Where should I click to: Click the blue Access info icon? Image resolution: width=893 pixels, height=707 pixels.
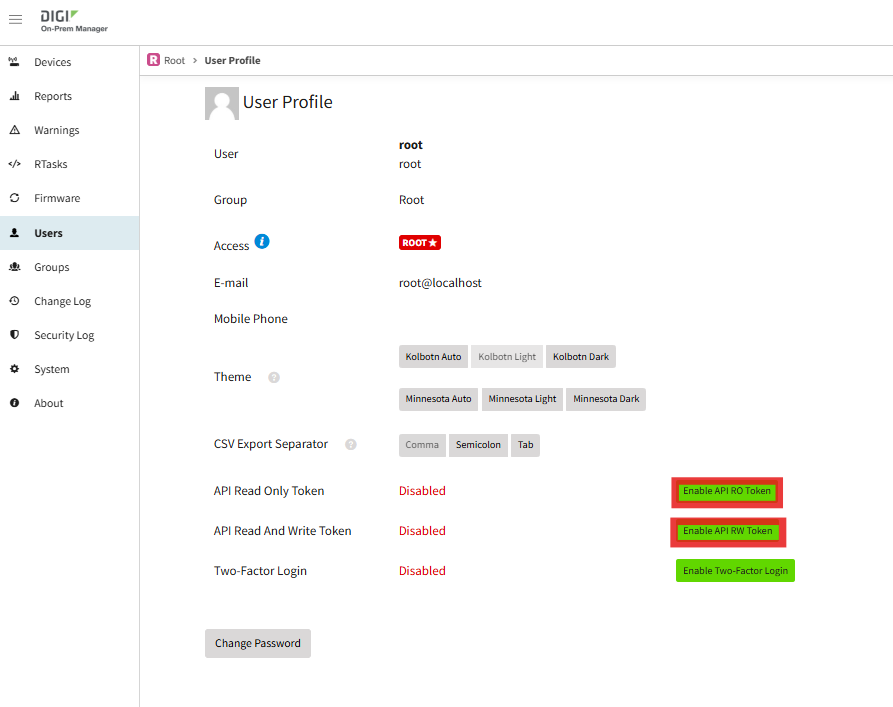[x=262, y=242]
